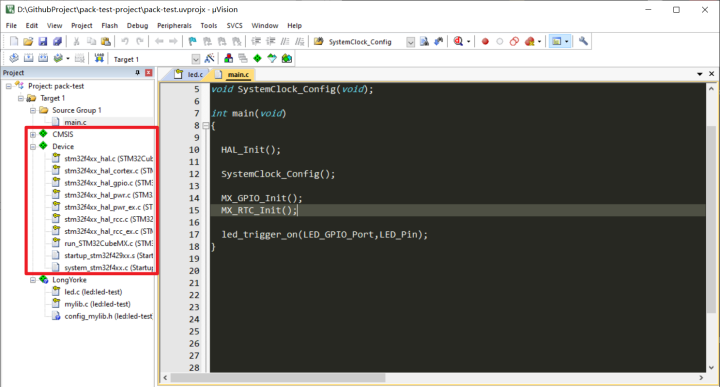Open the Project menu
Viewport: 720px width, 387px height.
coord(82,26)
